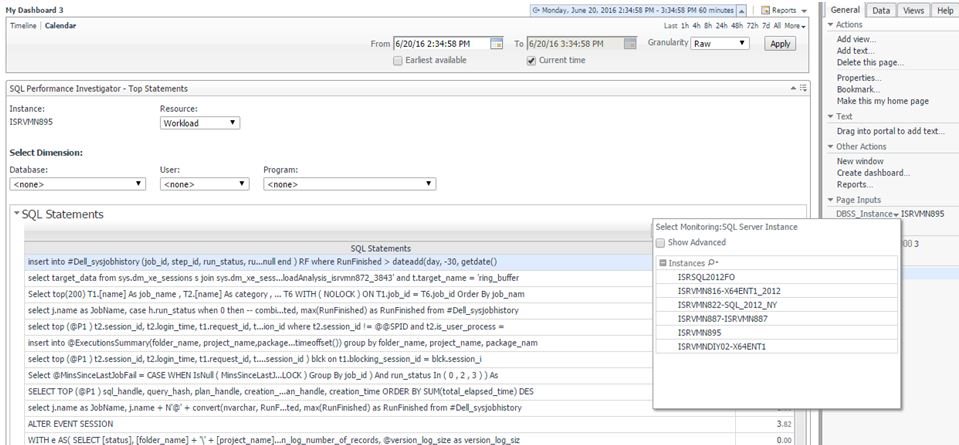Open the Help tab
This screenshot has width=959, height=445.
click(944, 10)
